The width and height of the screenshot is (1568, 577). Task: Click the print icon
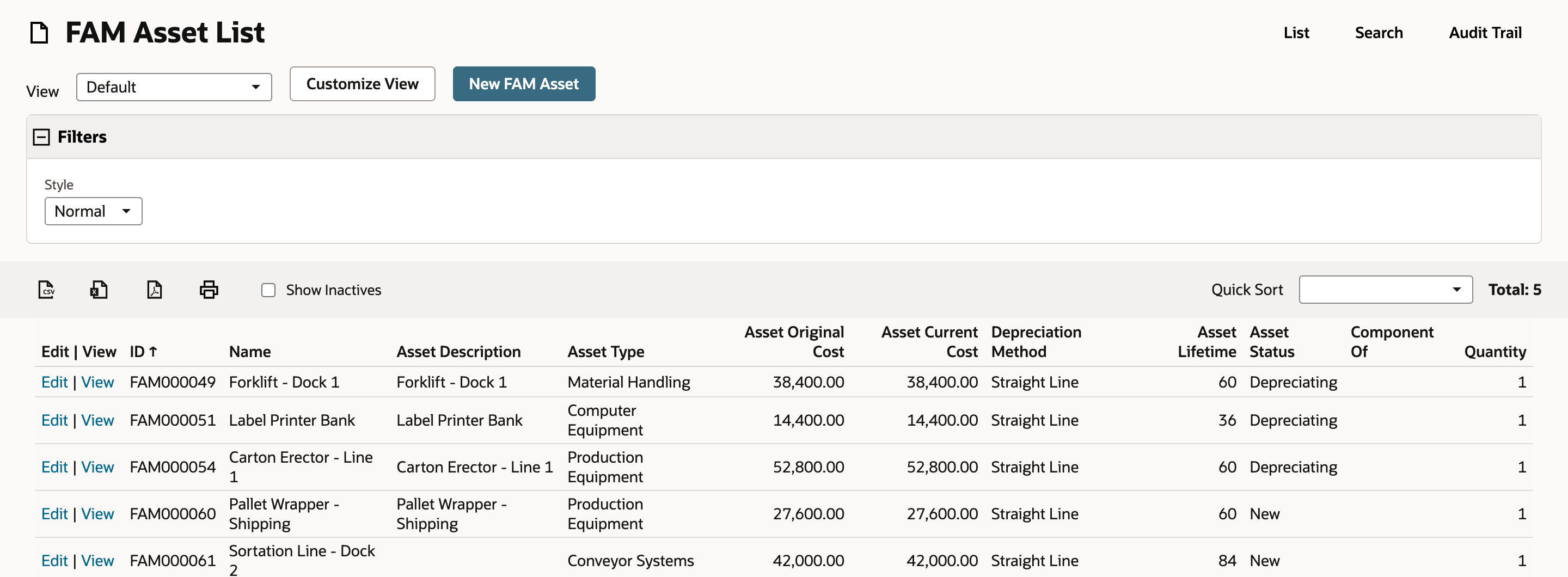[x=209, y=290]
